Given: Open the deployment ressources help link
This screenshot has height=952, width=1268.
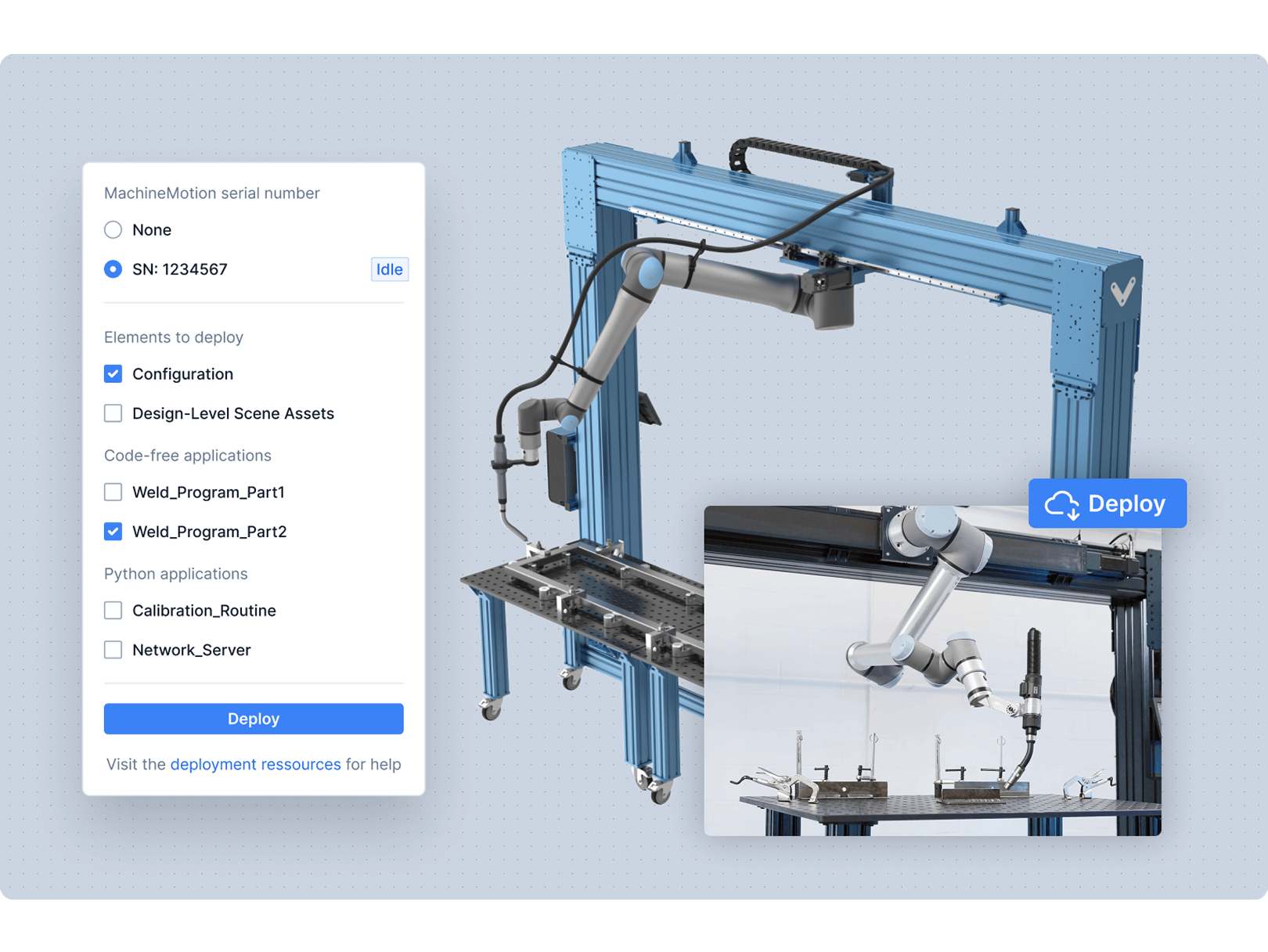Looking at the screenshot, I should pos(255,764).
